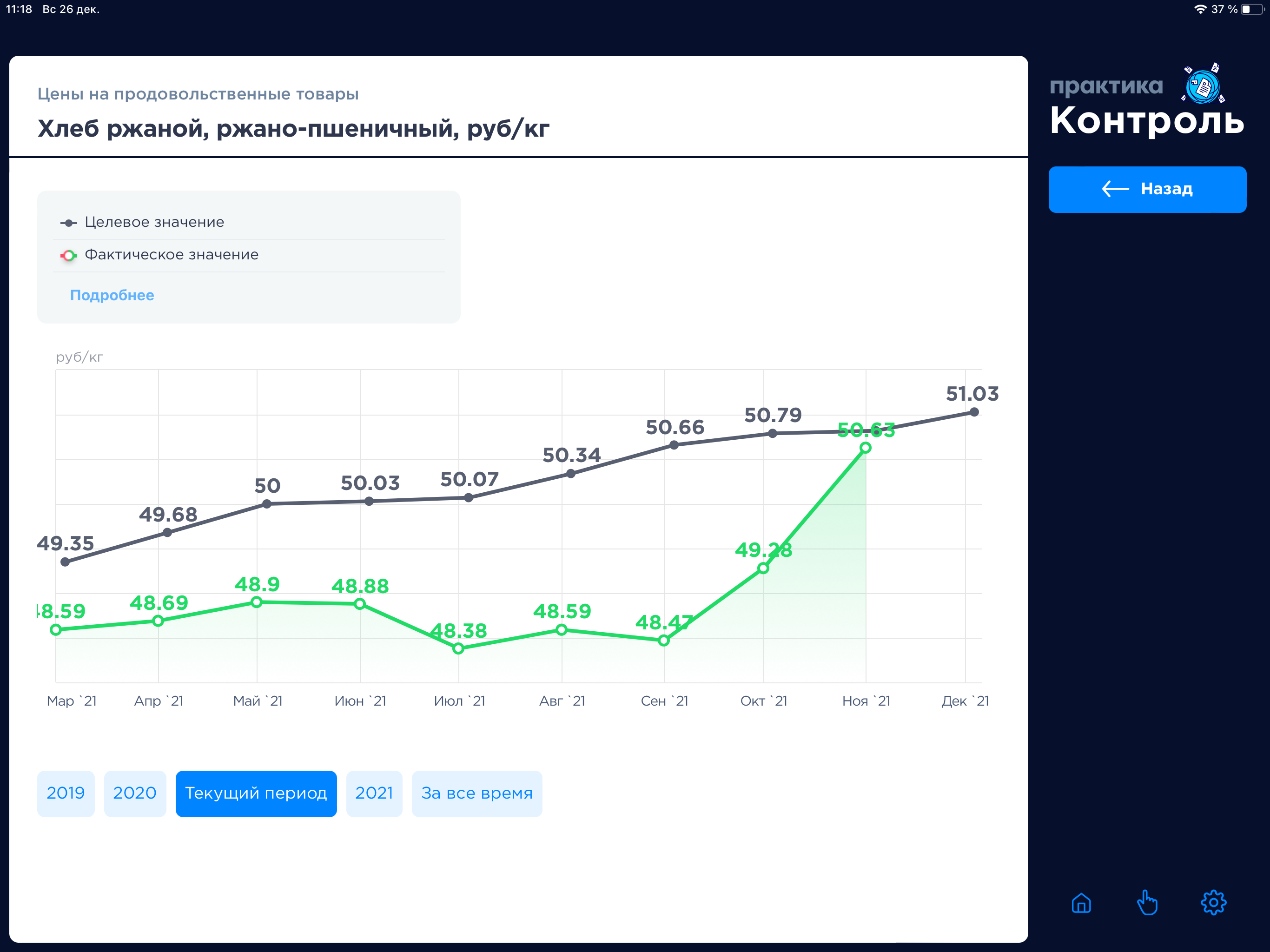The height and width of the screenshot is (952, 1270).
Task: Click the Июл '21 actual point 48.38
Action: pos(458,648)
